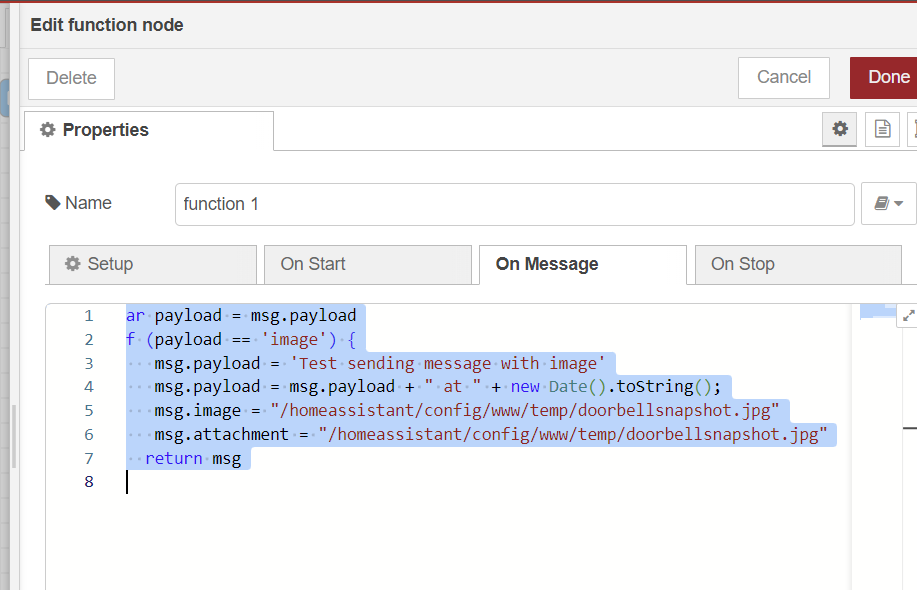The height and width of the screenshot is (590, 917).
Task: Open node properties gear icon button
Action: (840, 129)
